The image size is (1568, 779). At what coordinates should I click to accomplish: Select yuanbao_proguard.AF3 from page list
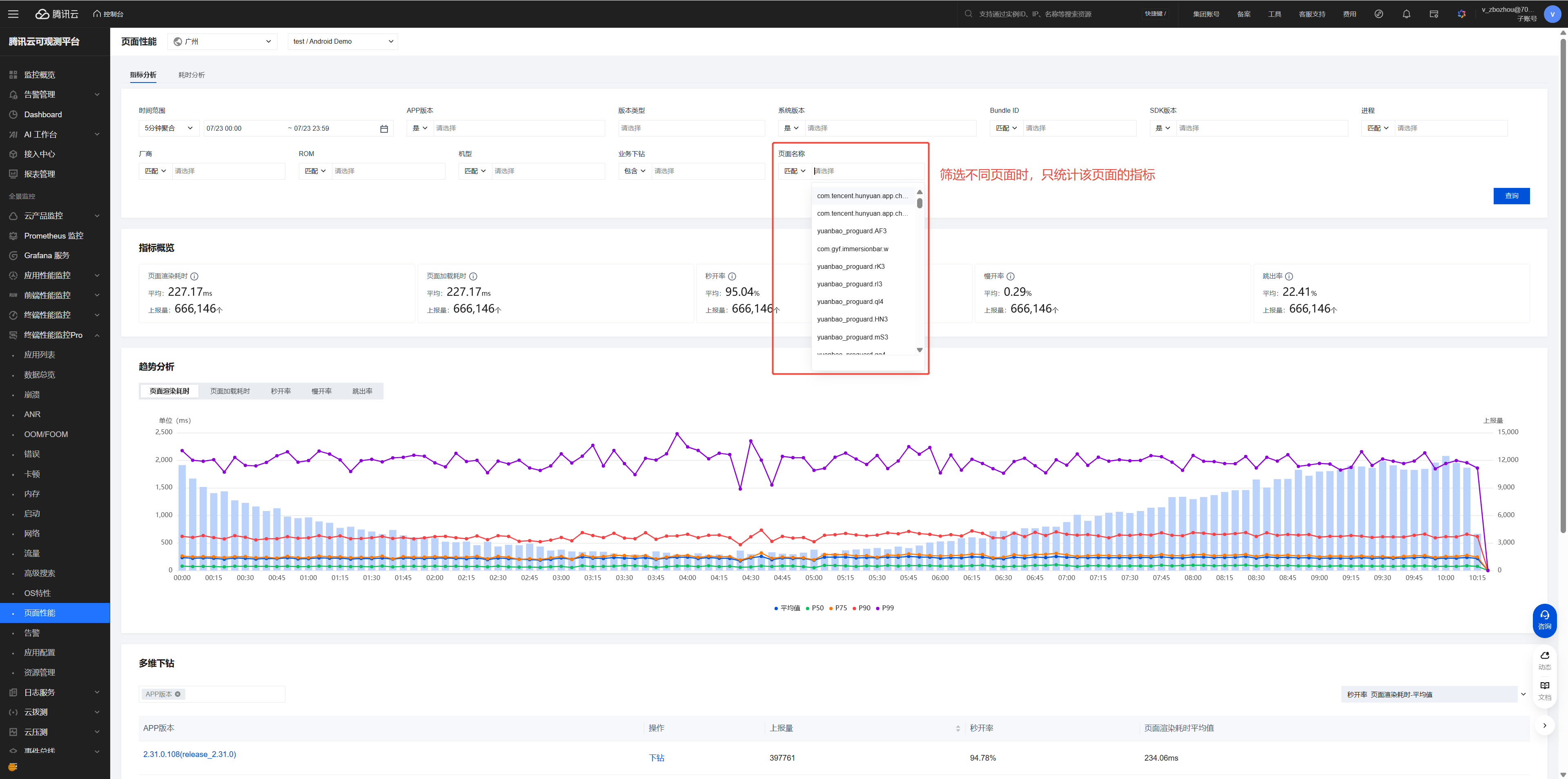[851, 231]
